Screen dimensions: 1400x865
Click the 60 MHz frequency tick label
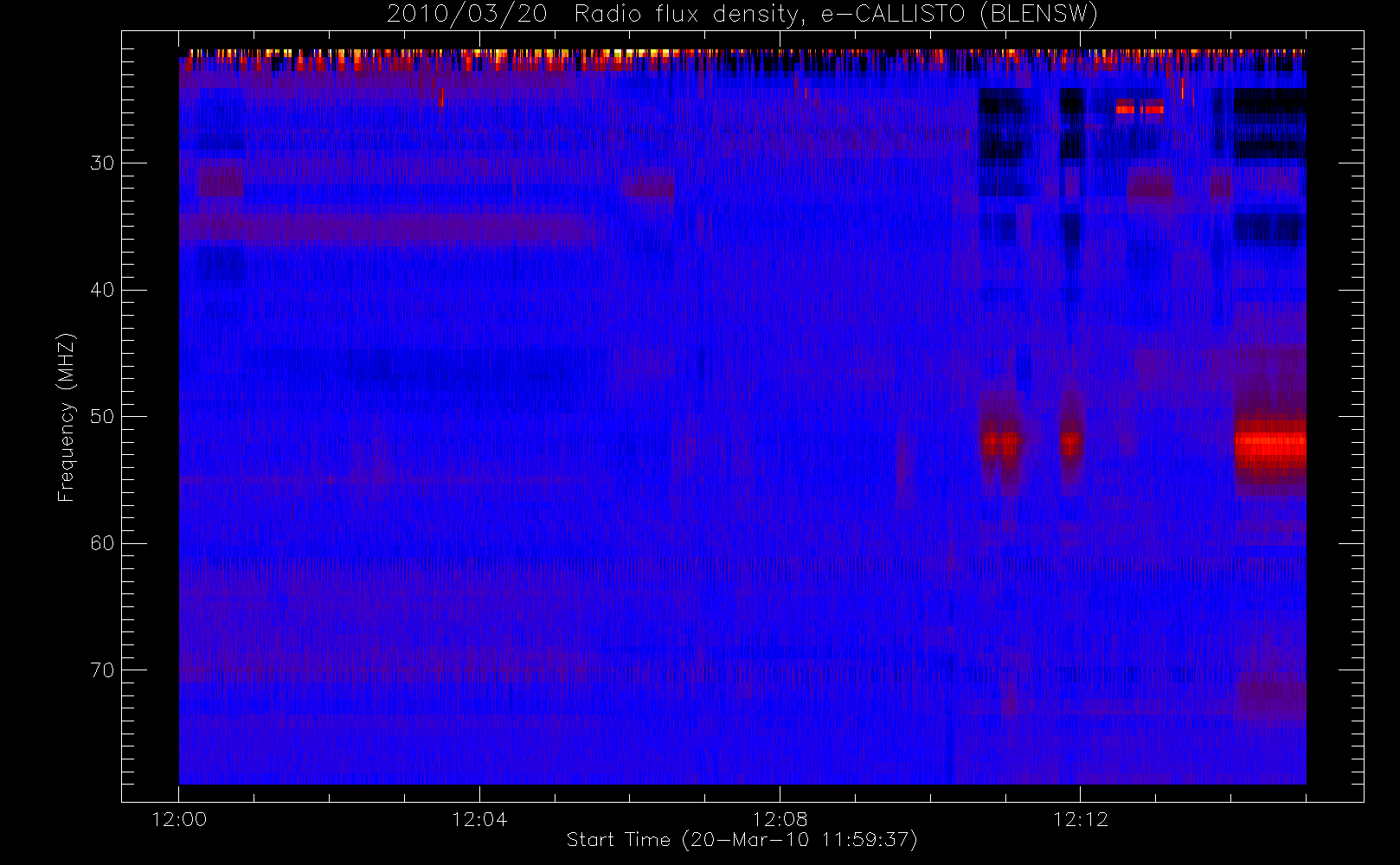point(102,543)
